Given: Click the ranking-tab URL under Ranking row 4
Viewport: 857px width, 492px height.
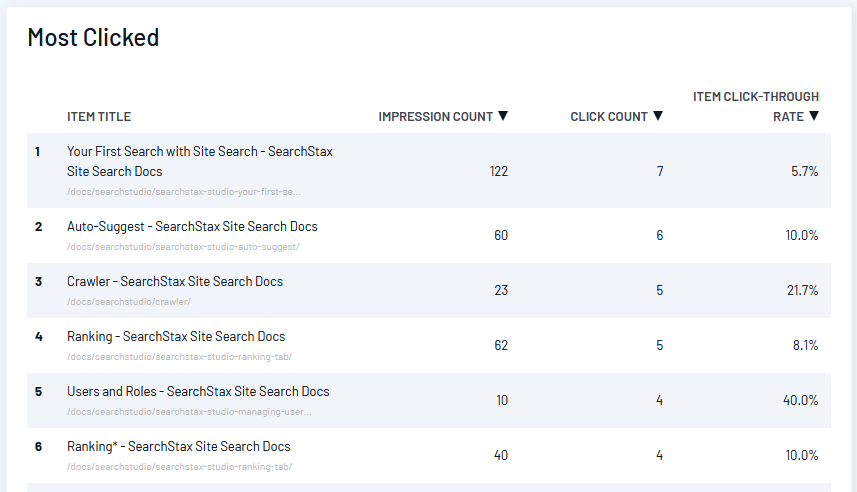Looking at the screenshot, I should pyautogui.click(x=179, y=357).
